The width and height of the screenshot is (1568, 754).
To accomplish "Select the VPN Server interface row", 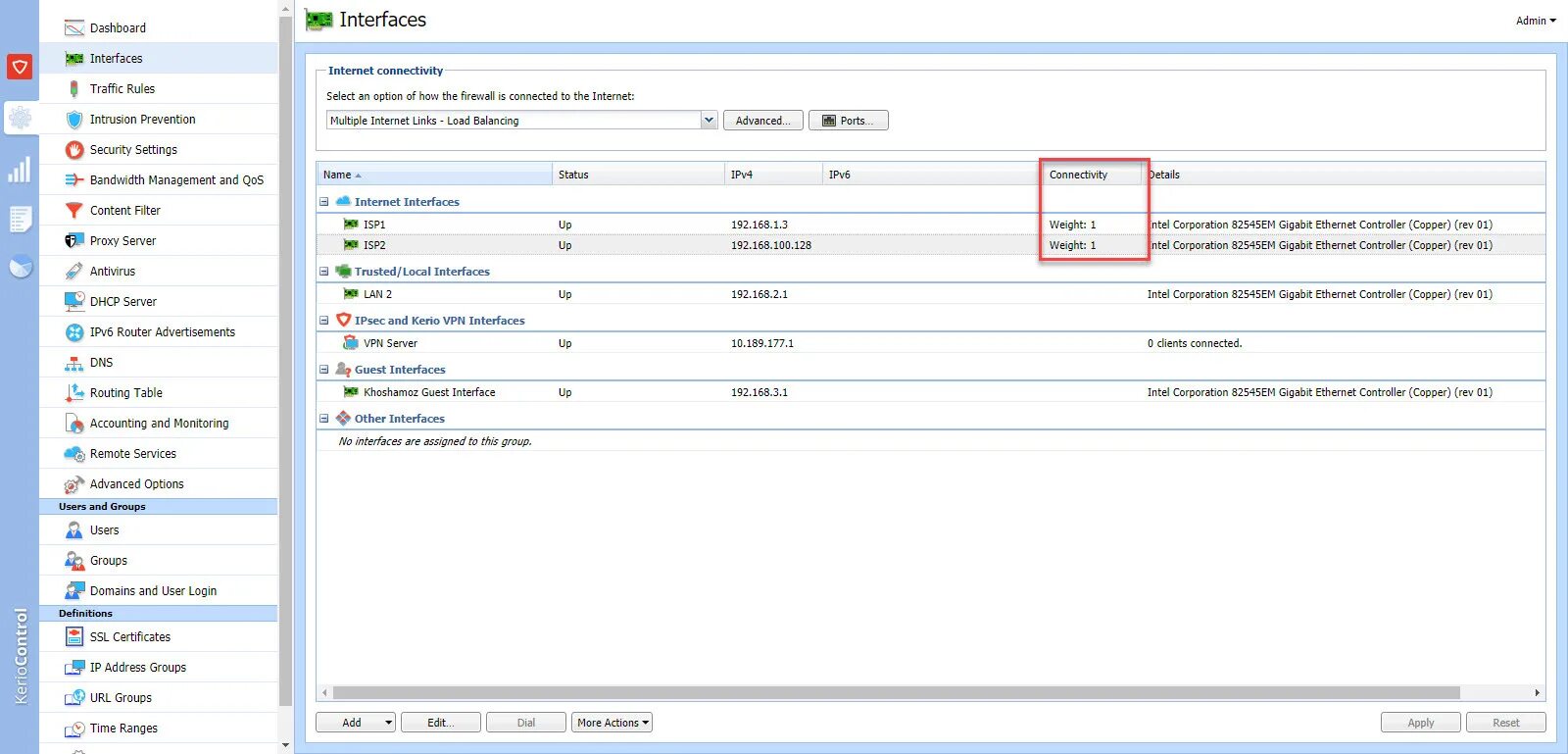I will click(x=930, y=343).
